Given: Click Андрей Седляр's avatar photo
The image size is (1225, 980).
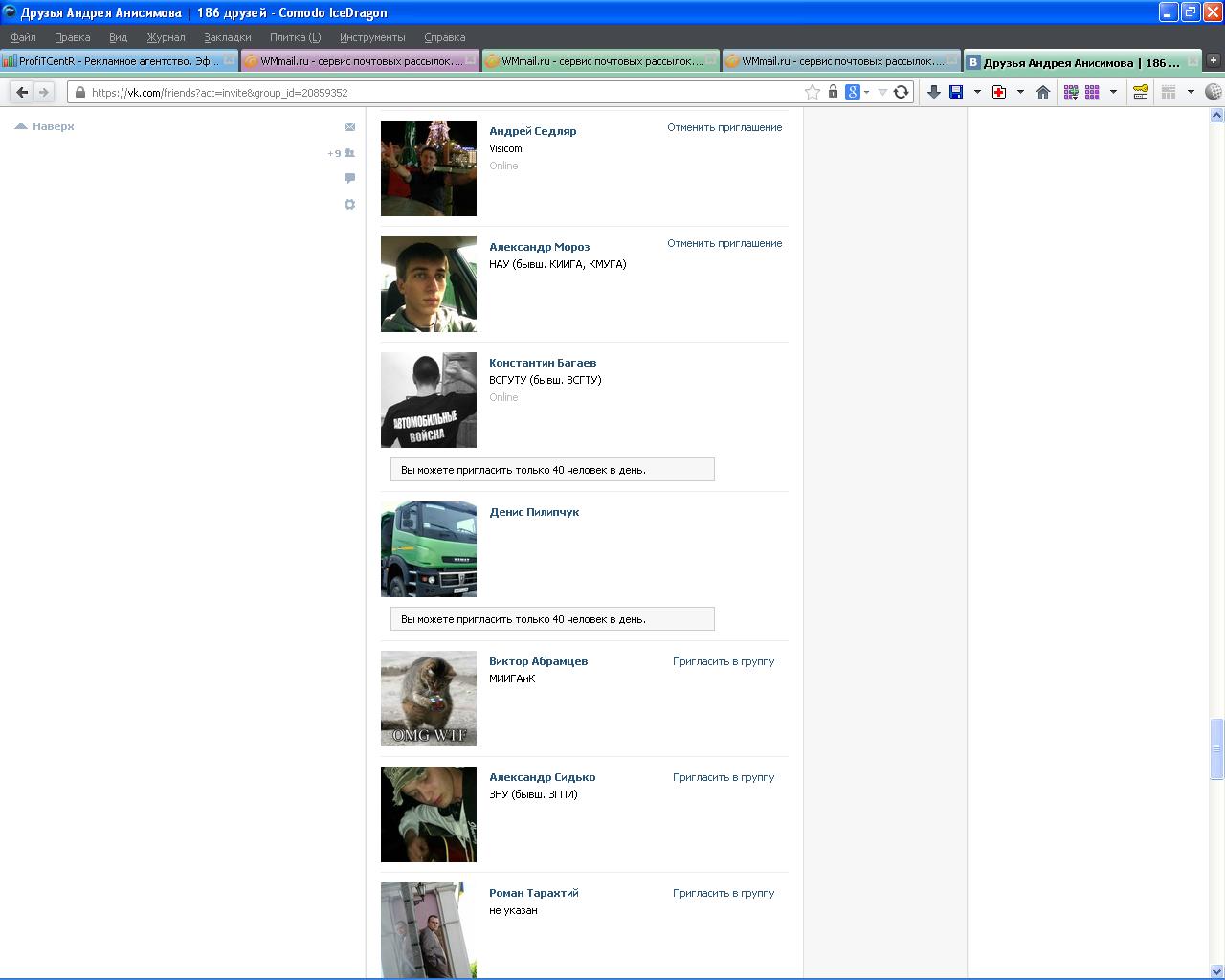Looking at the screenshot, I should click(x=429, y=168).
